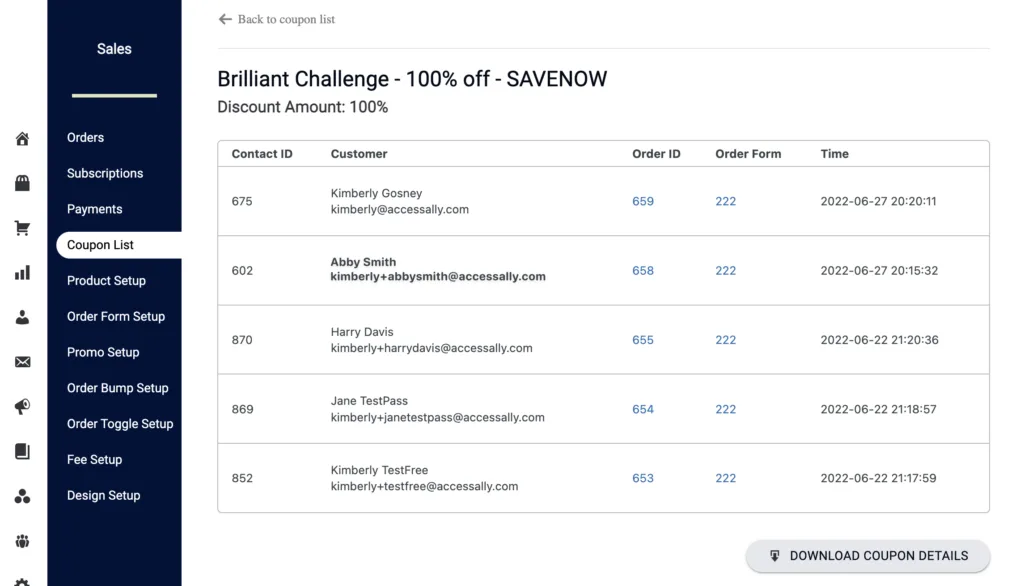Navigate to Promo Setup
The image size is (1024, 586).
tap(103, 352)
